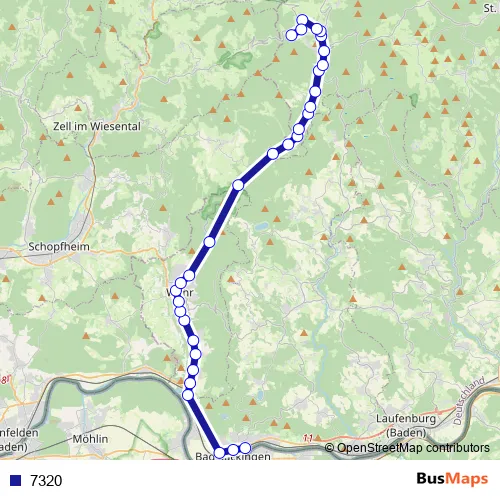The width and height of the screenshot is (500, 500).
Task: Click the 7320 route number label
Action: point(46,480)
